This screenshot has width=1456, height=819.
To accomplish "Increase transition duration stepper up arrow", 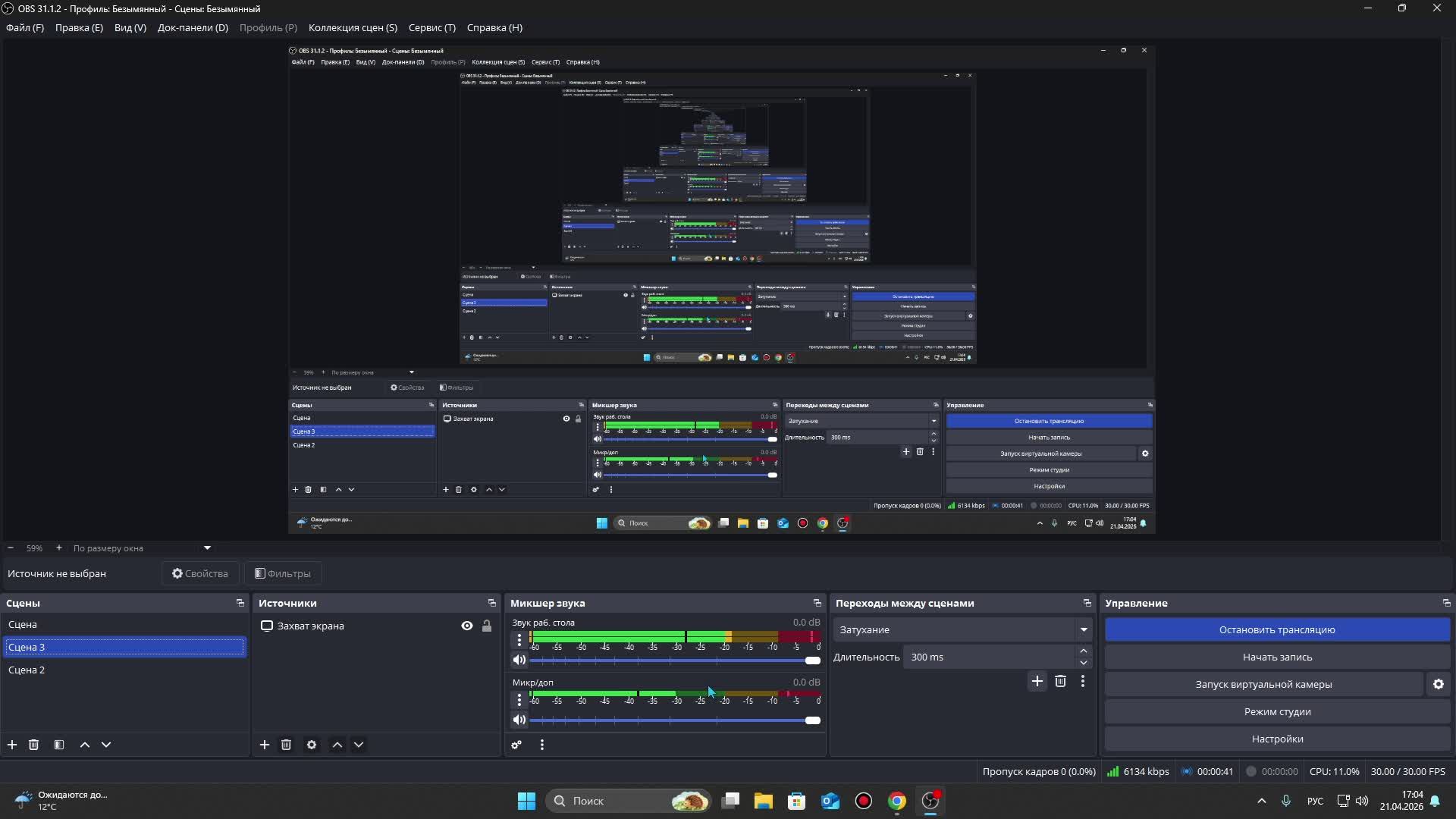I will (x=1084, y=651).
